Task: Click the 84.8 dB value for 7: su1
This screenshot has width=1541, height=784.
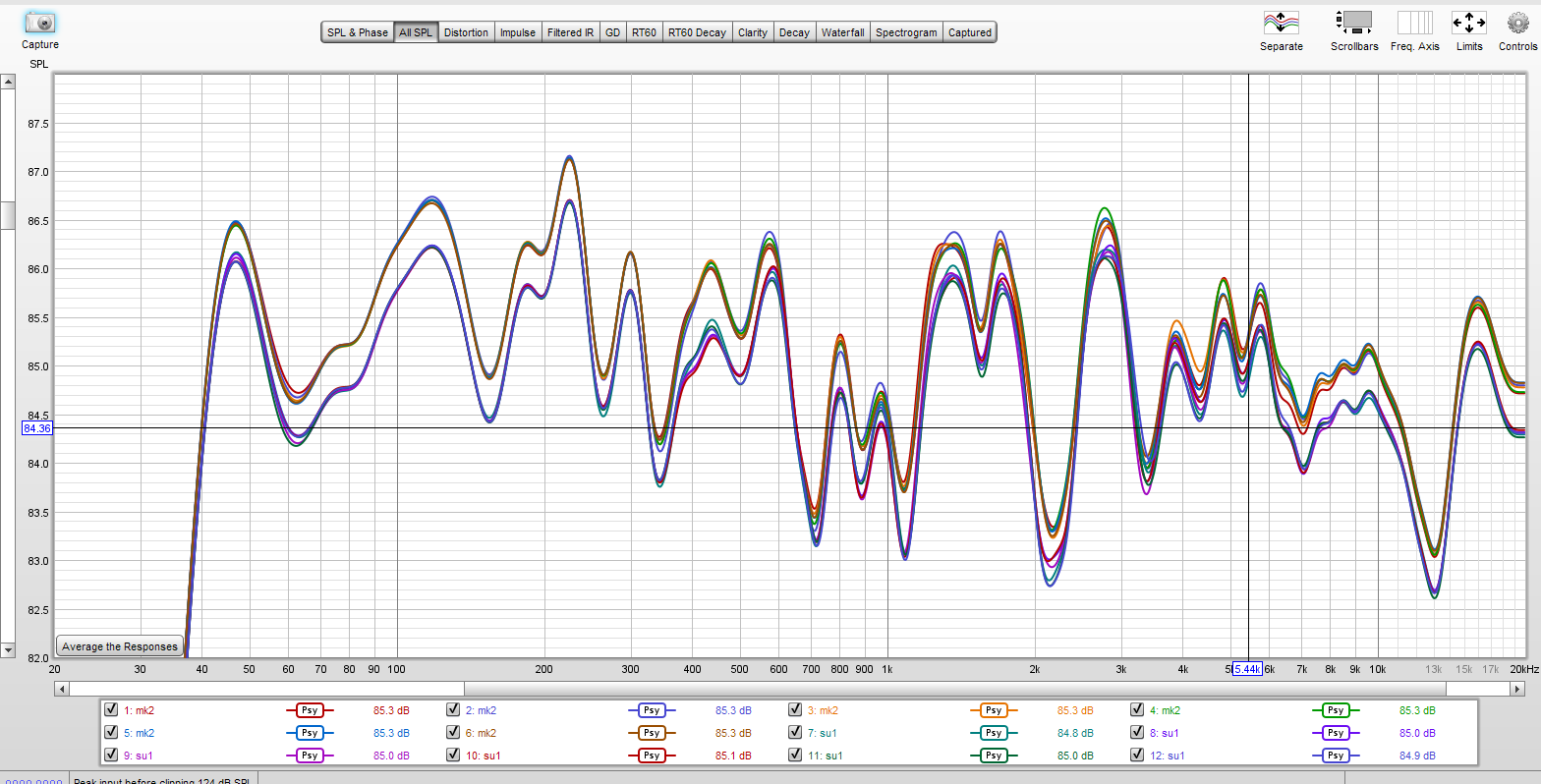Action: [x=1076, y=733]
